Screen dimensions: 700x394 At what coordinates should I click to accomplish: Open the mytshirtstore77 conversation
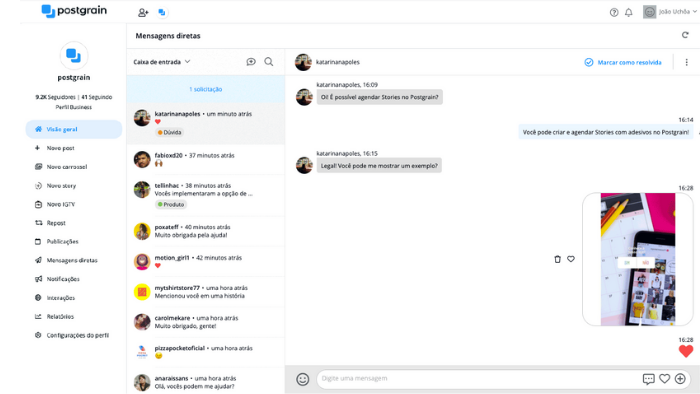click(x=206, y=292)
